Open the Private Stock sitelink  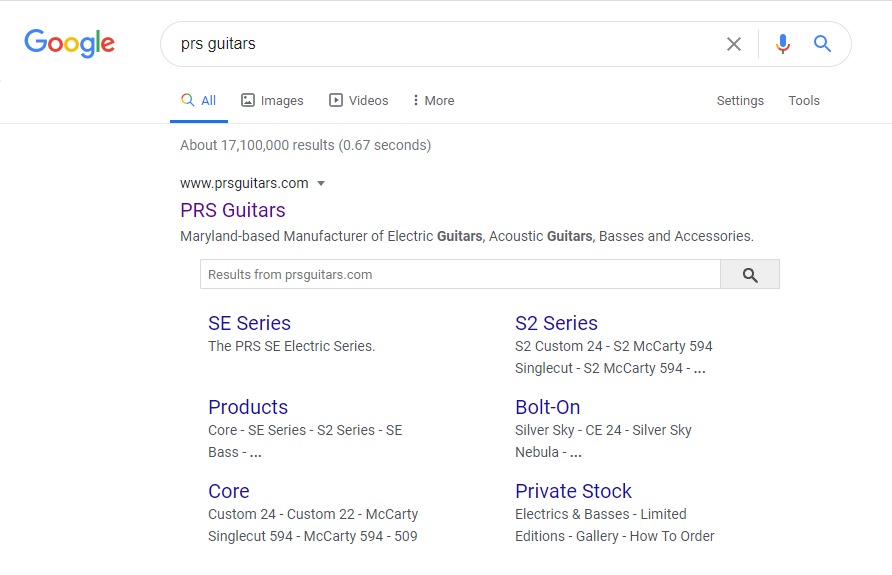coord(573,491)
